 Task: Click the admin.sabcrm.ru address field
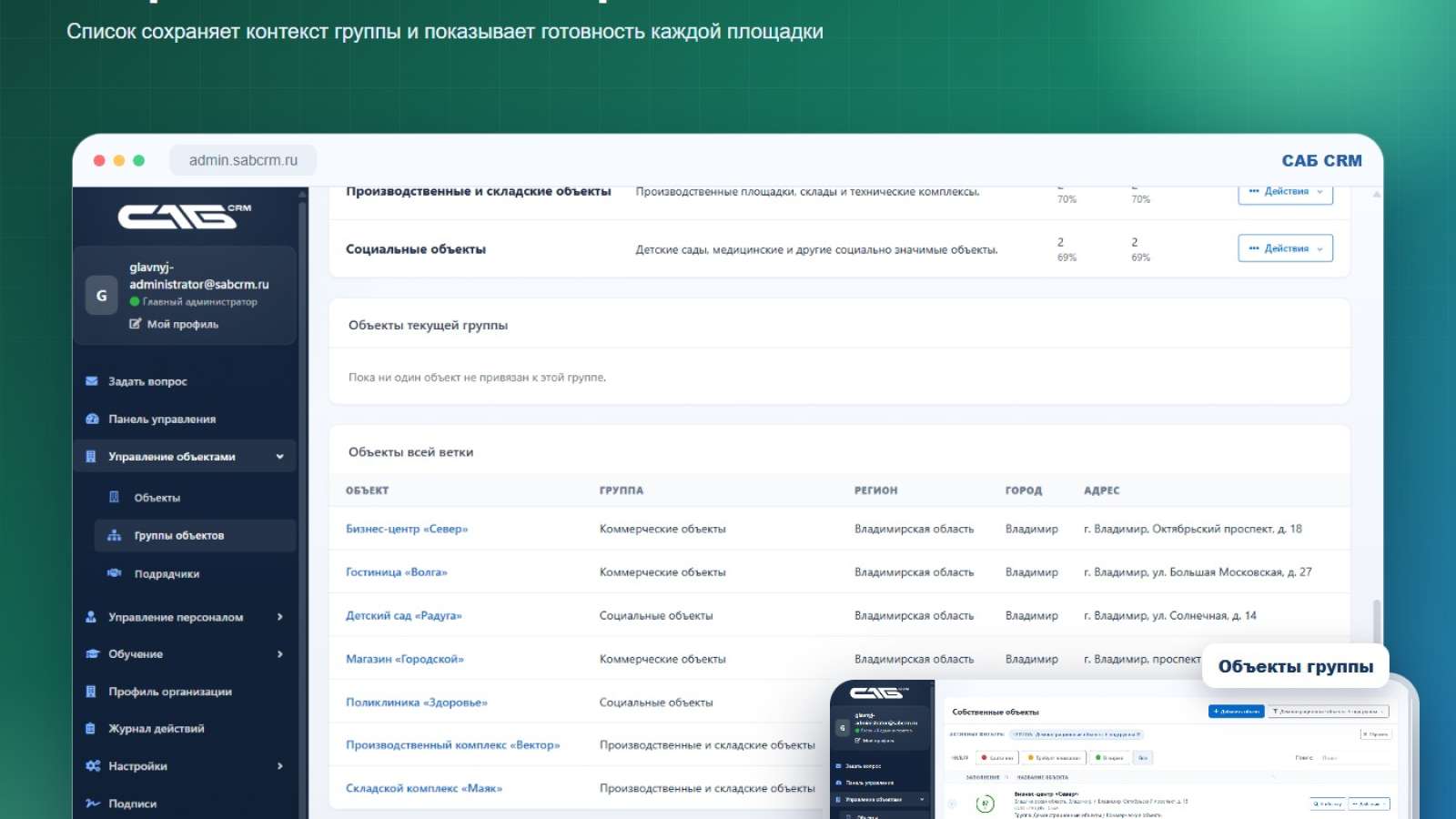tap(243, 160)
